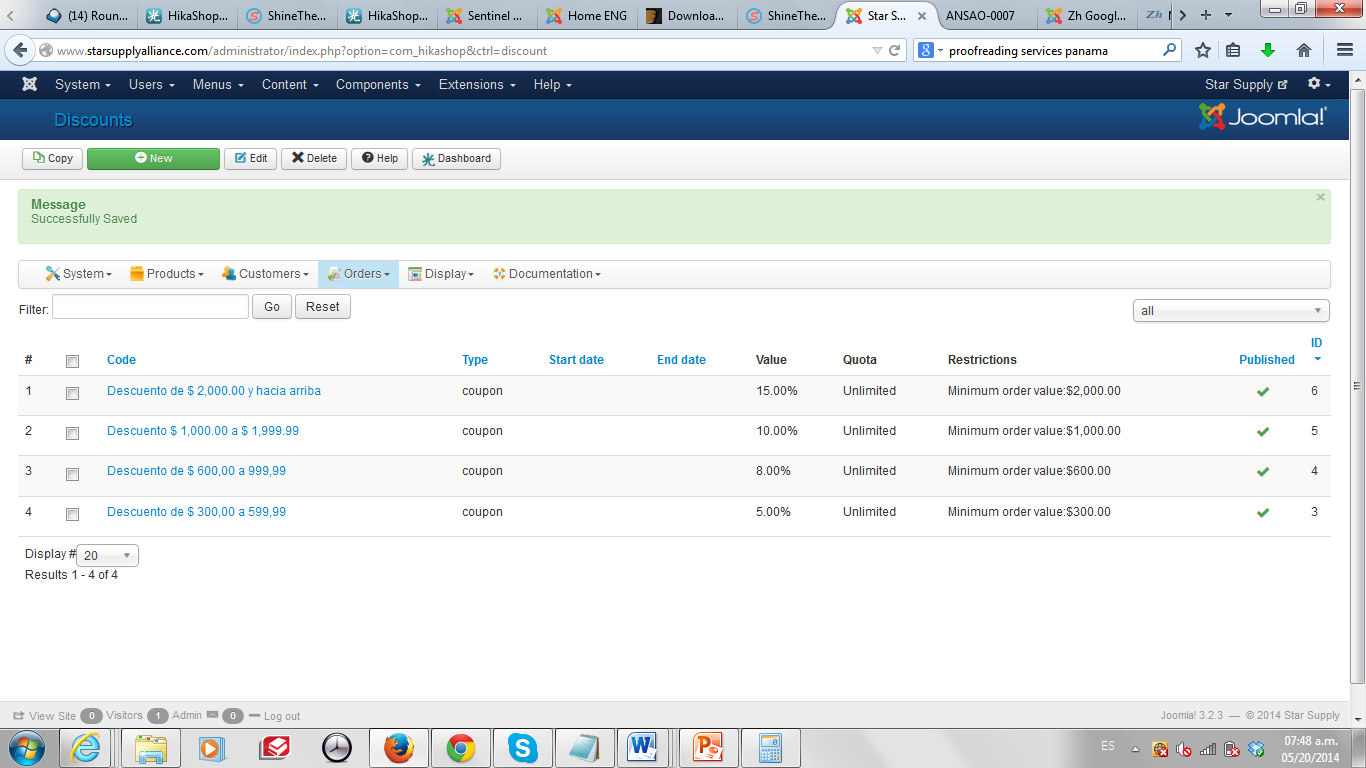Toggle published status of discount ID 5
Image resolution: width=1366 pixels, height=768 pixels.
pyautogui.click(x=1263, y=432)
